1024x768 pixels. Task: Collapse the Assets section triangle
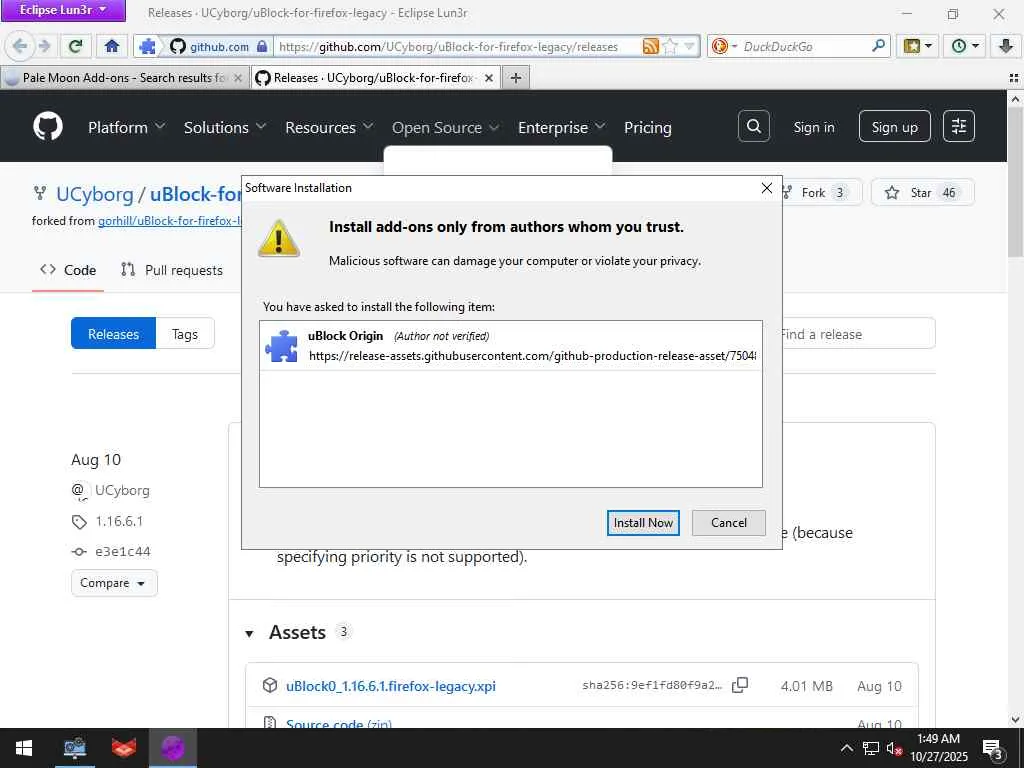tap(249, 633)
